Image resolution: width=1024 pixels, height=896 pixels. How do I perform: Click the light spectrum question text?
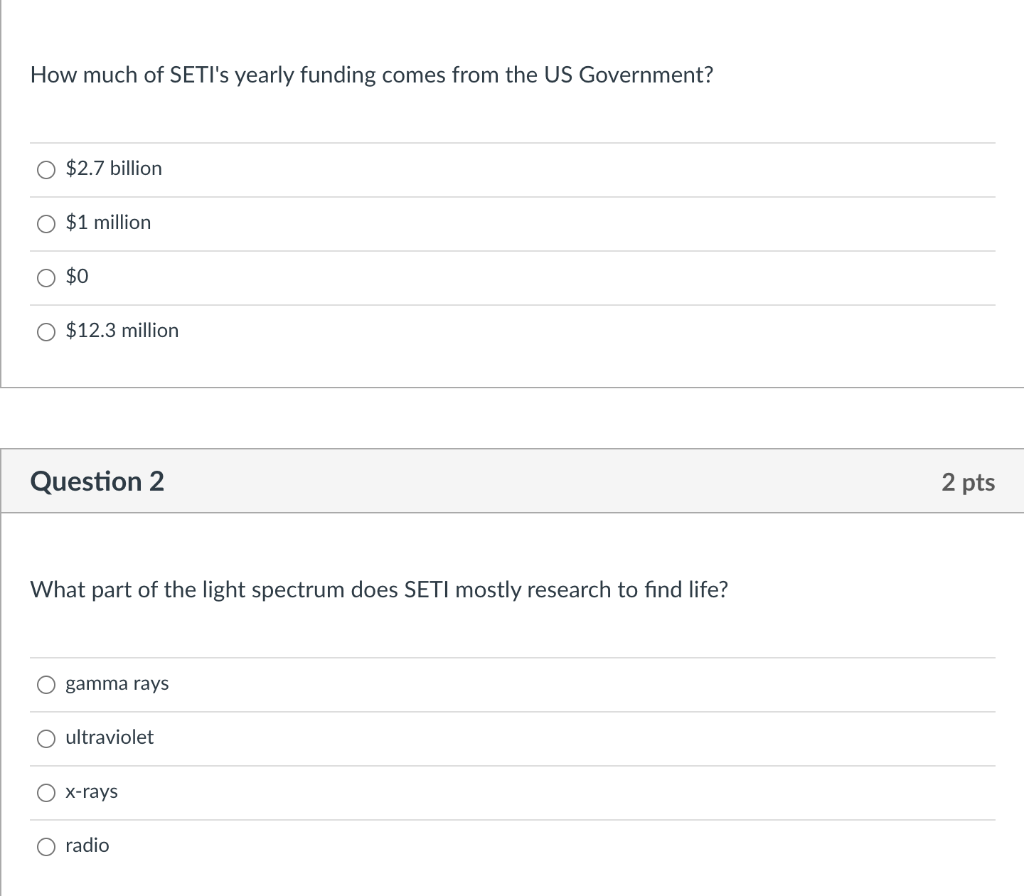(380, 590)
